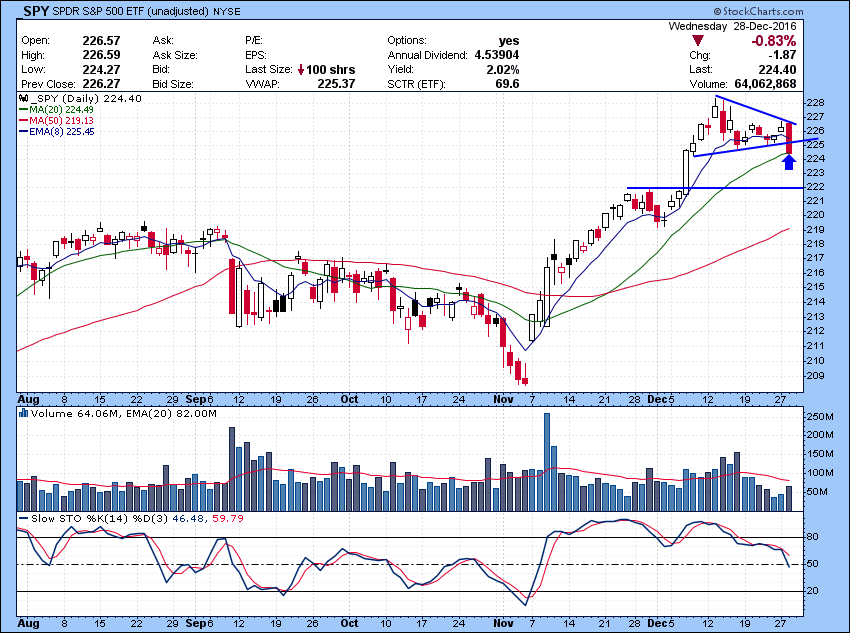Screen dimensions: 850x633
Task: Click the Ask Size label
Action: tap(175, 55)
